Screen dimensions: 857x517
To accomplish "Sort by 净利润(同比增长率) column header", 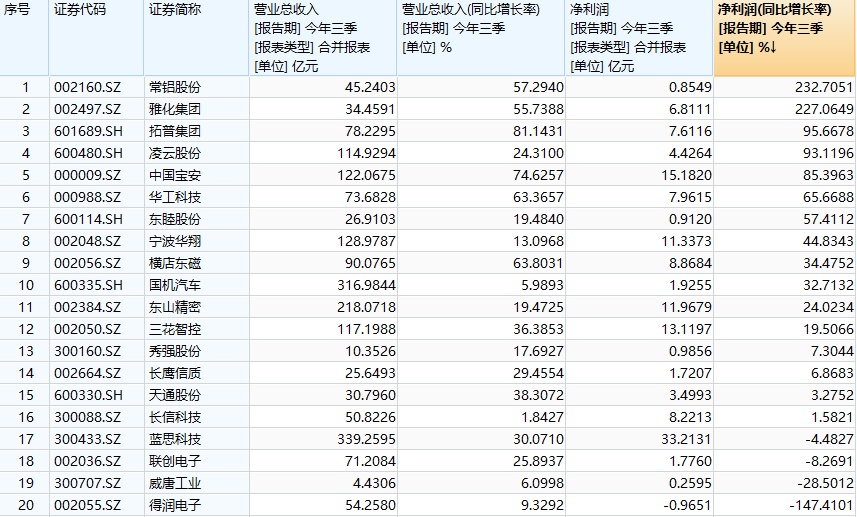I will point(785,38).
